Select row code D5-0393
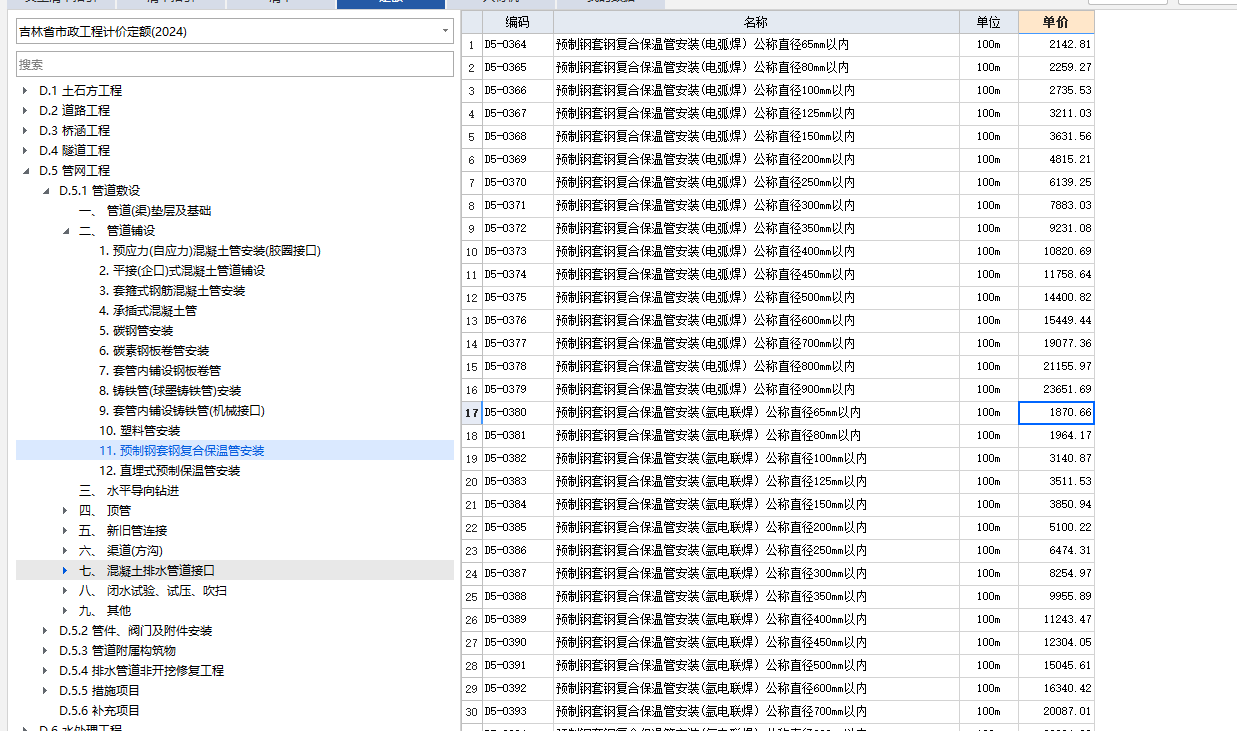Viewport: 1237px width, 731px height. point(517,712)
